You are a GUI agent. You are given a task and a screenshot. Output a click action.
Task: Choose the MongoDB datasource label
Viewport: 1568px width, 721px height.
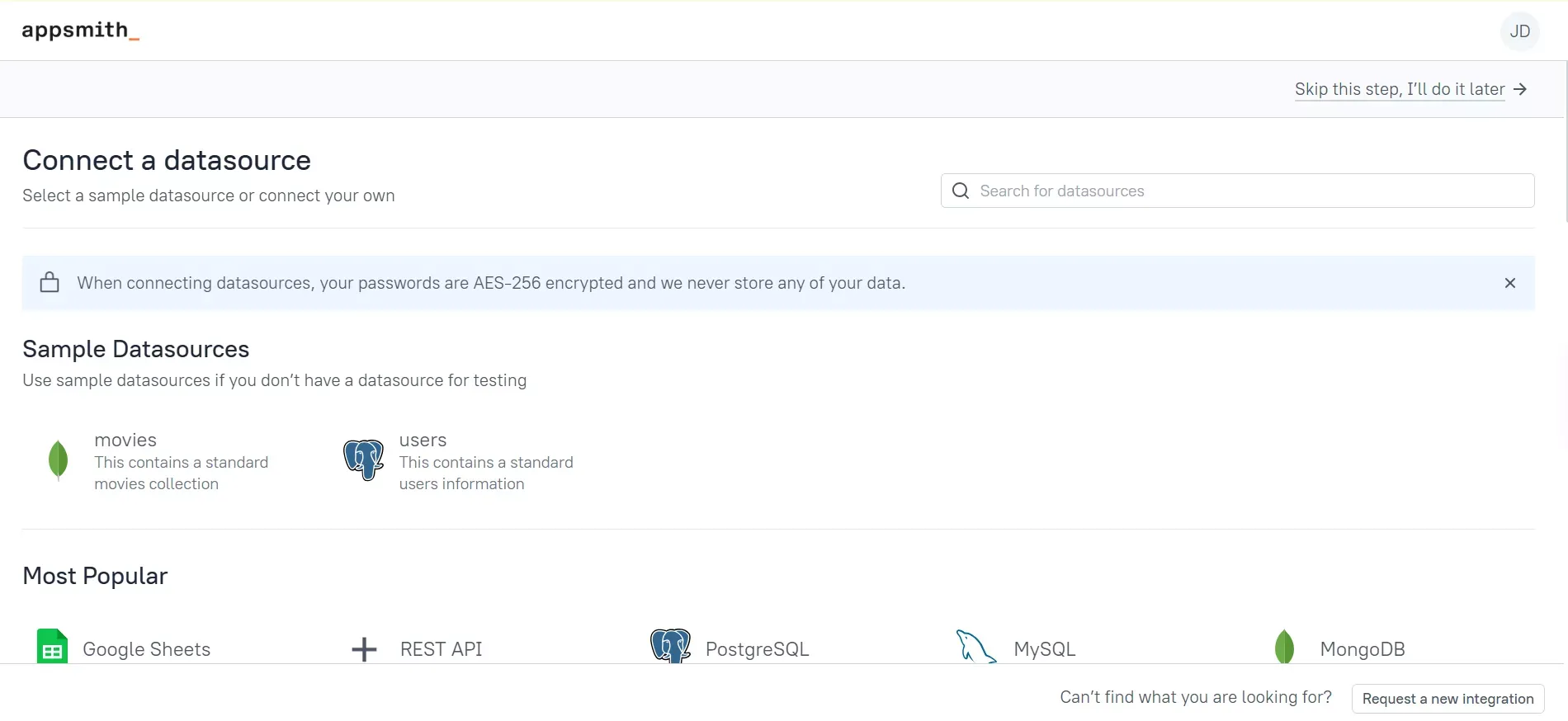coord(1362,649)
